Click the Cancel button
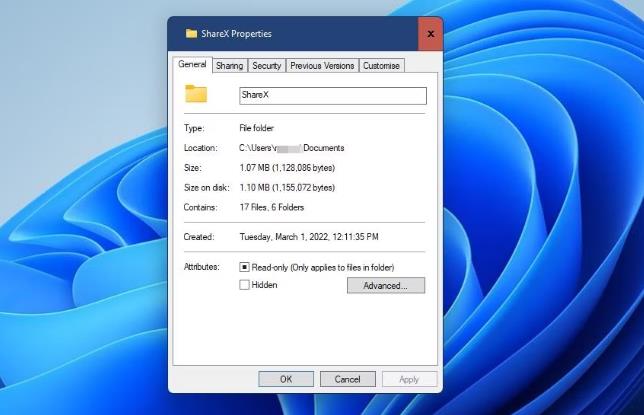Viewport: 644px width, 415px height. pyautogui.click(x=347, y=379)
